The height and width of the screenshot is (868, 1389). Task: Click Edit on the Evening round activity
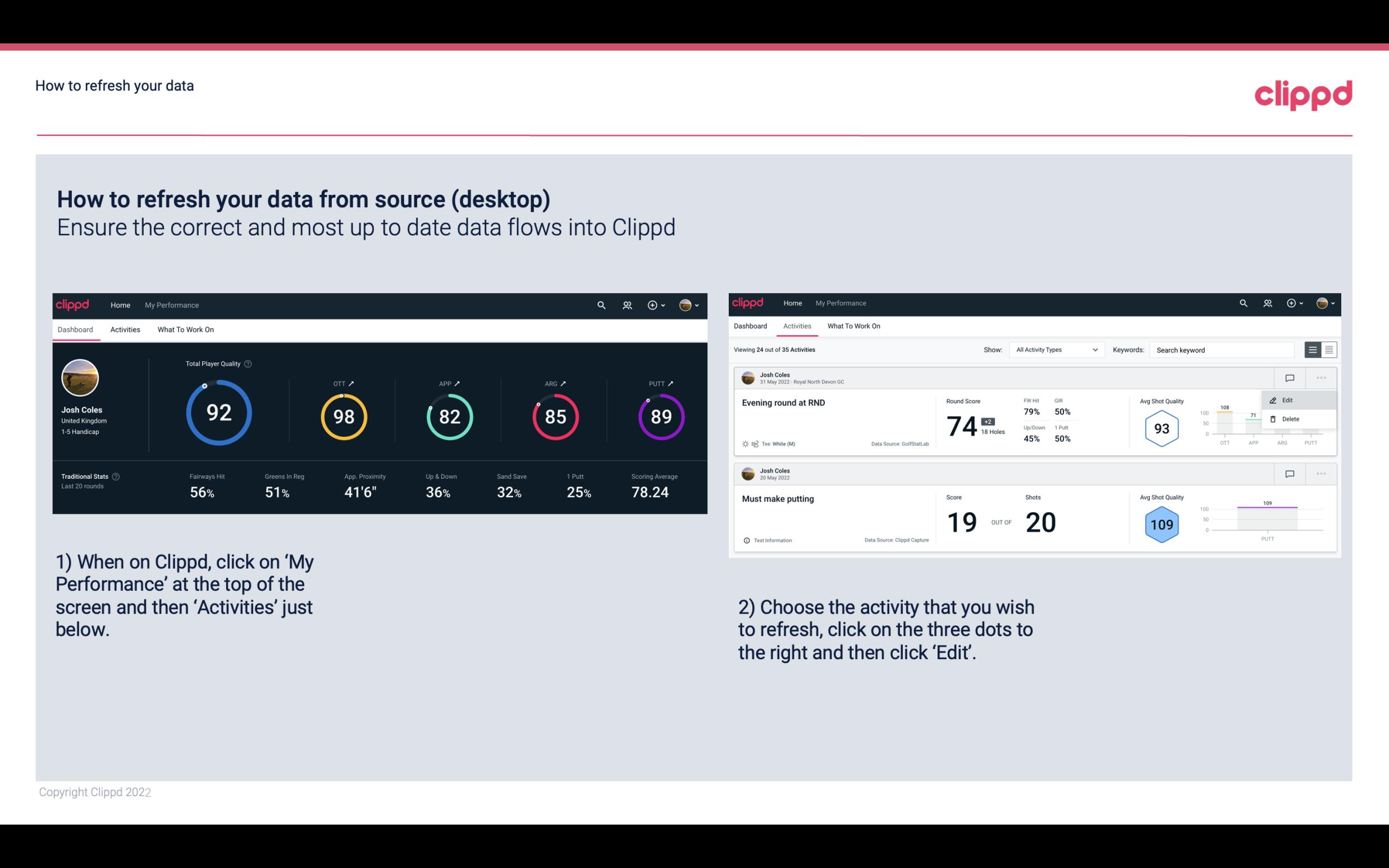point(1290,399)
